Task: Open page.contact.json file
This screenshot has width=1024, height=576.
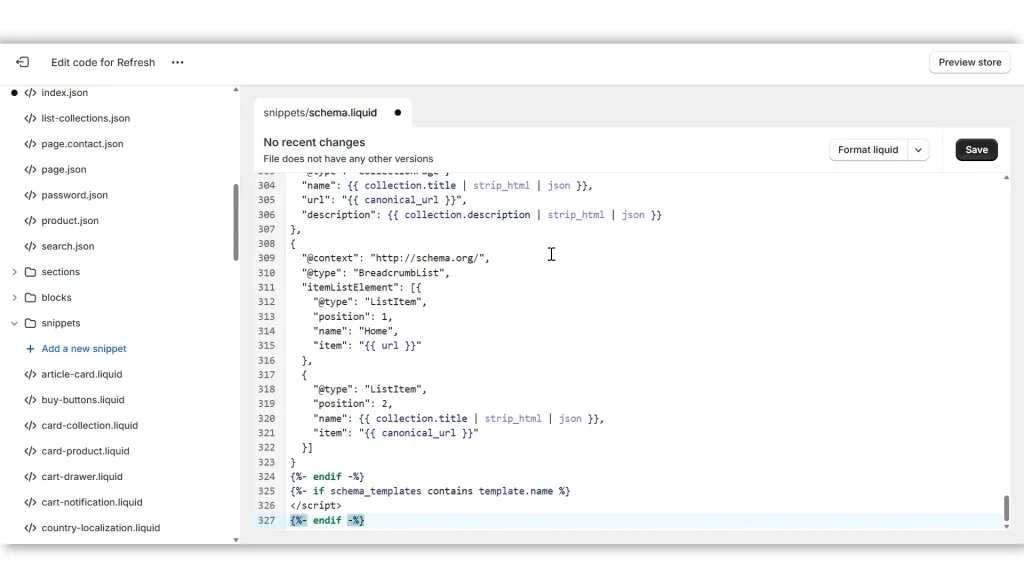Action: coord(82,144)
